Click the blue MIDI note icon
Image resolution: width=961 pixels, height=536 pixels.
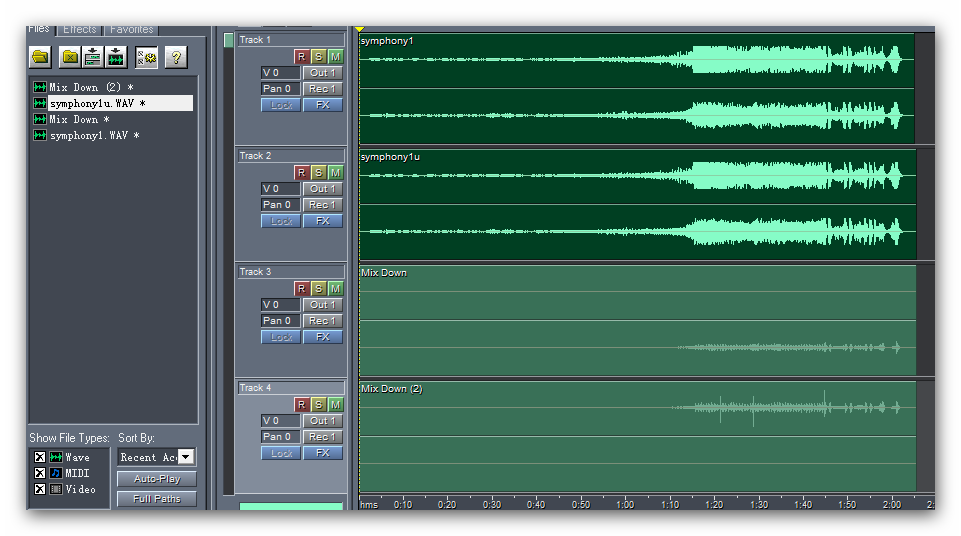coord(56,473)
